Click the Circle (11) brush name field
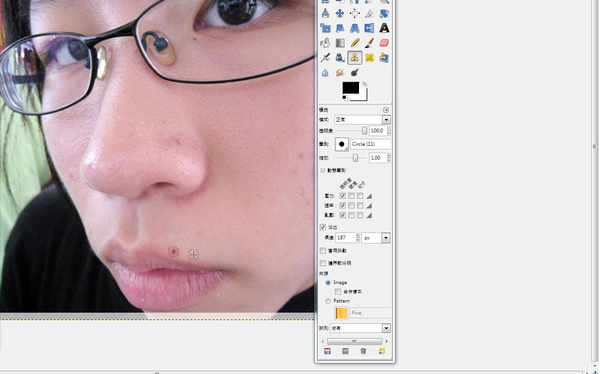The height and width of the screenshot is (374, 600). pyautogui.click(x=370, y=144)
